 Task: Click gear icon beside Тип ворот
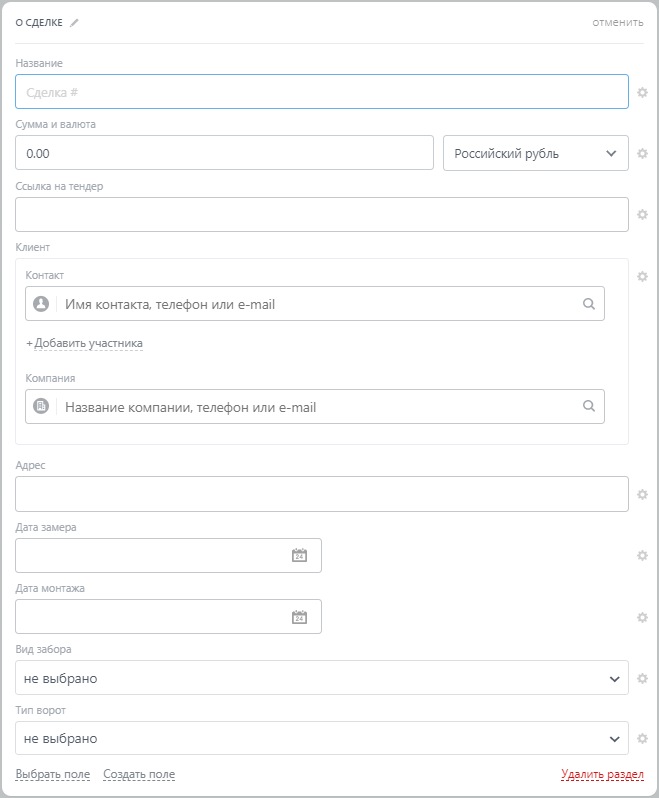click(643, 739)
